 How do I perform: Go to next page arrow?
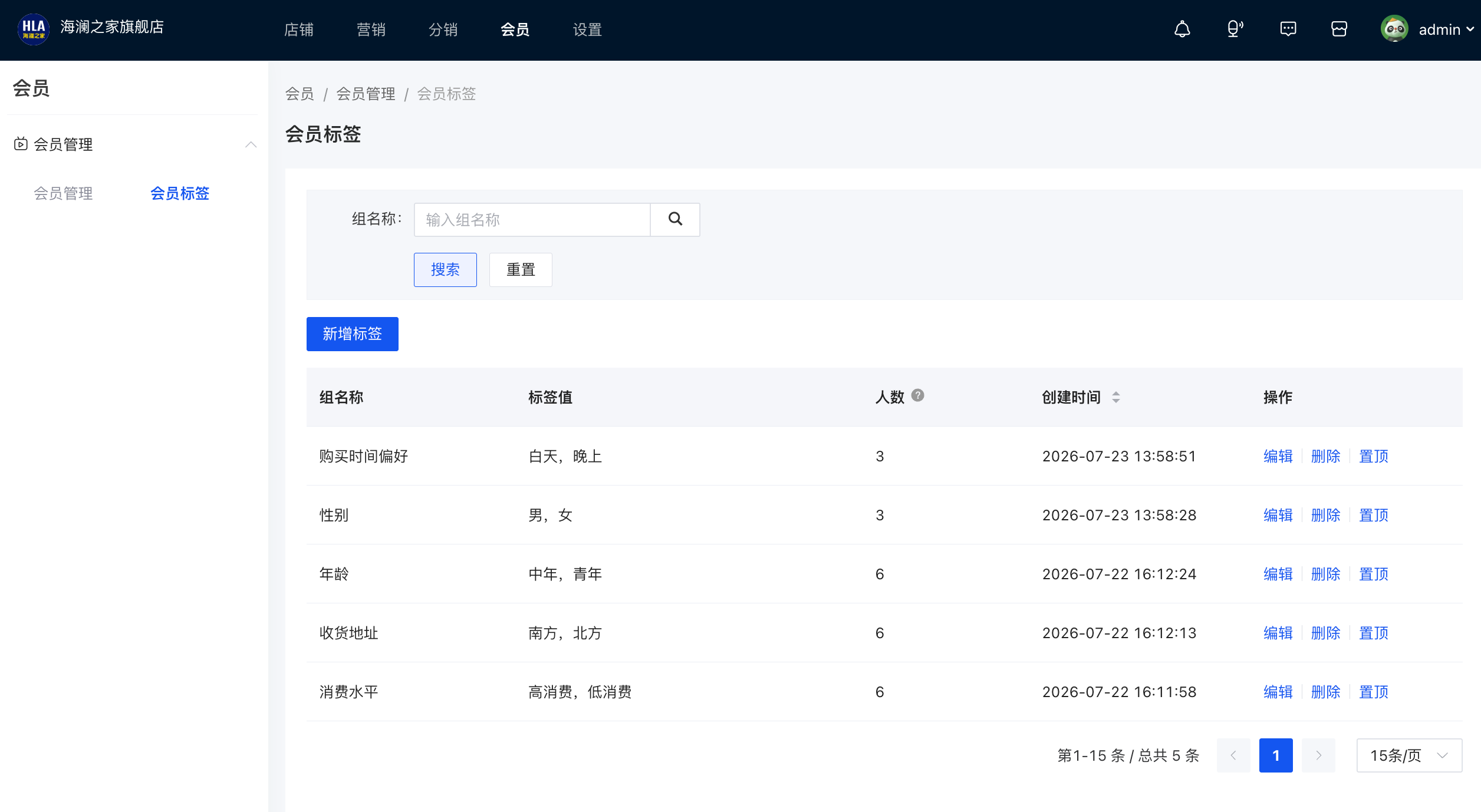[1318, 755]
